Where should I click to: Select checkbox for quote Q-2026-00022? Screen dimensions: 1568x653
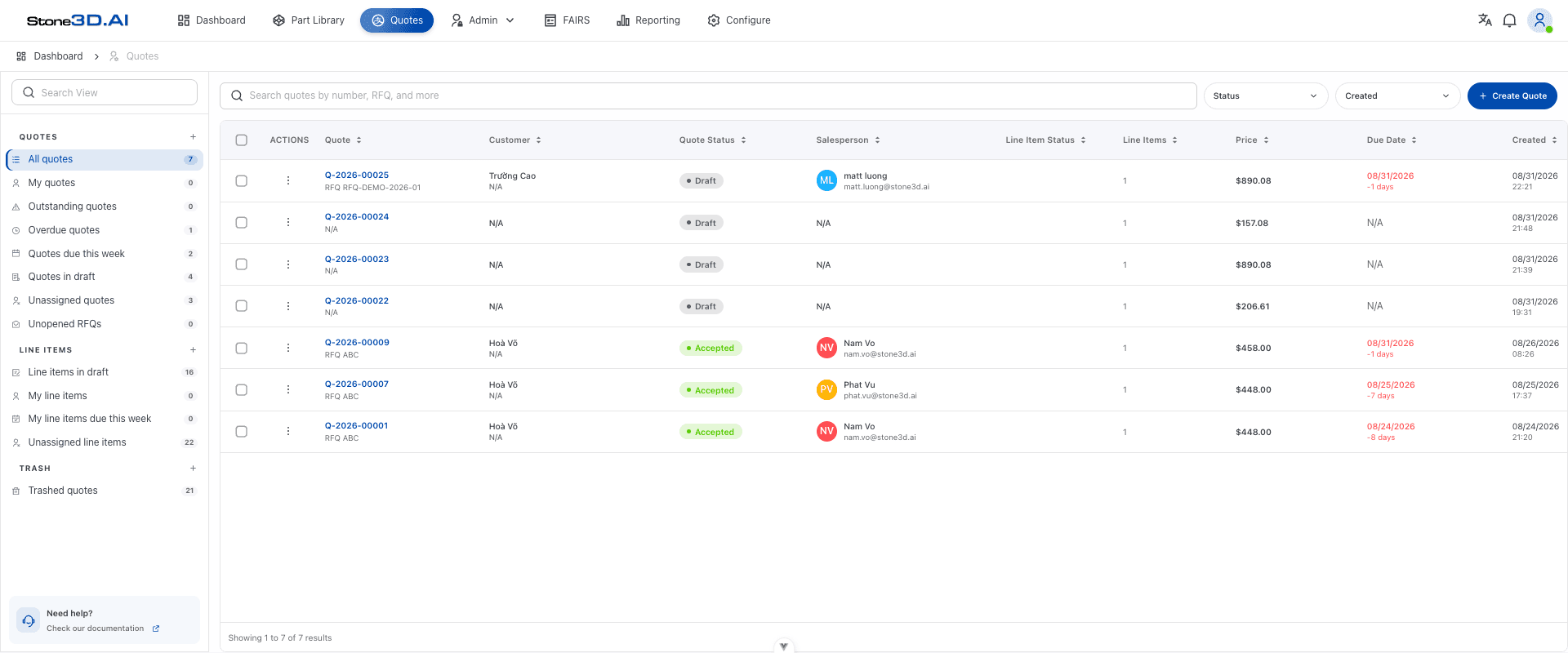pyautogui.click(x=242, y=306)
